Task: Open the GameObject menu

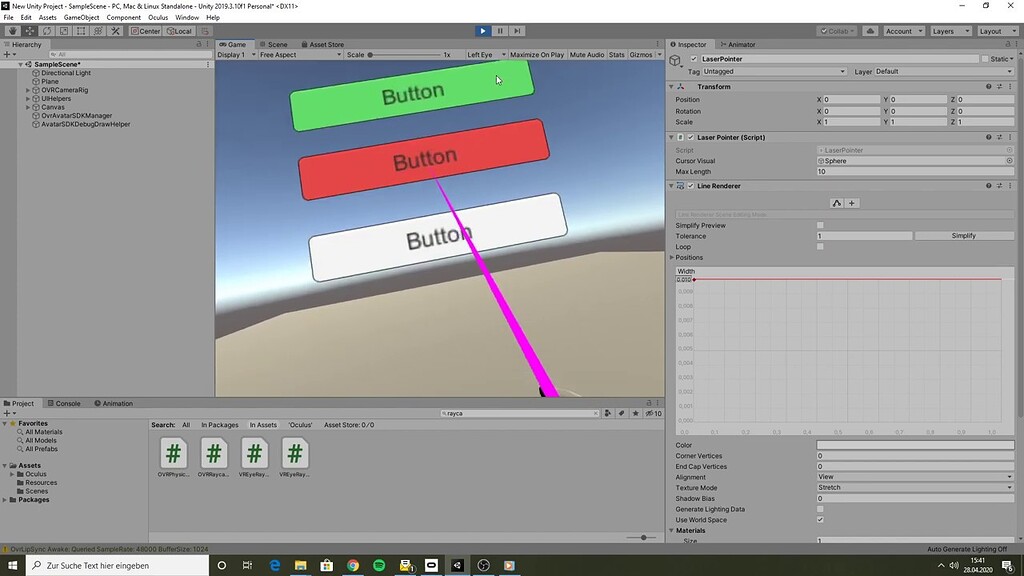Action: [80, 16]
